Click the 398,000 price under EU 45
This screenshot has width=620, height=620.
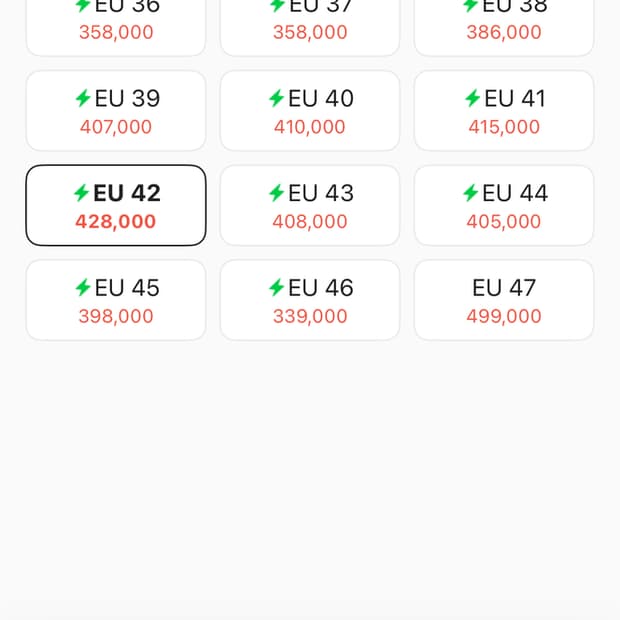[x=116, y=316]
